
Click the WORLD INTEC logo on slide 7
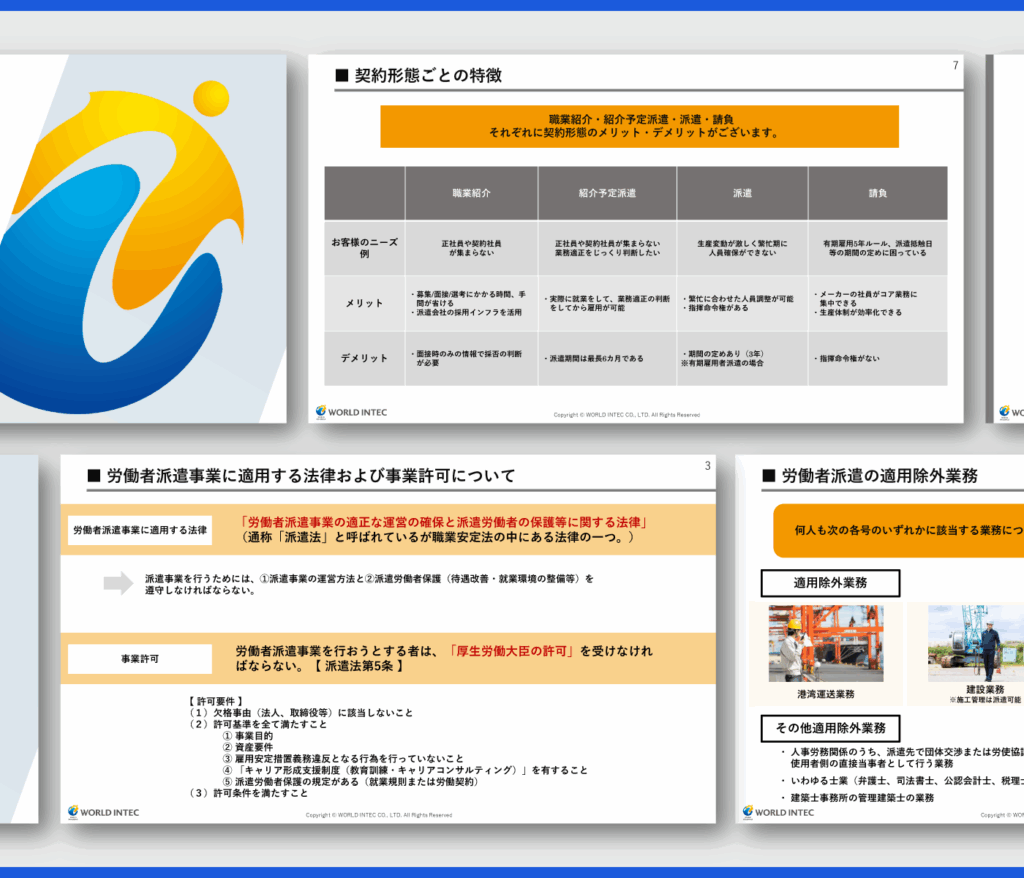(x=351, y=412)
